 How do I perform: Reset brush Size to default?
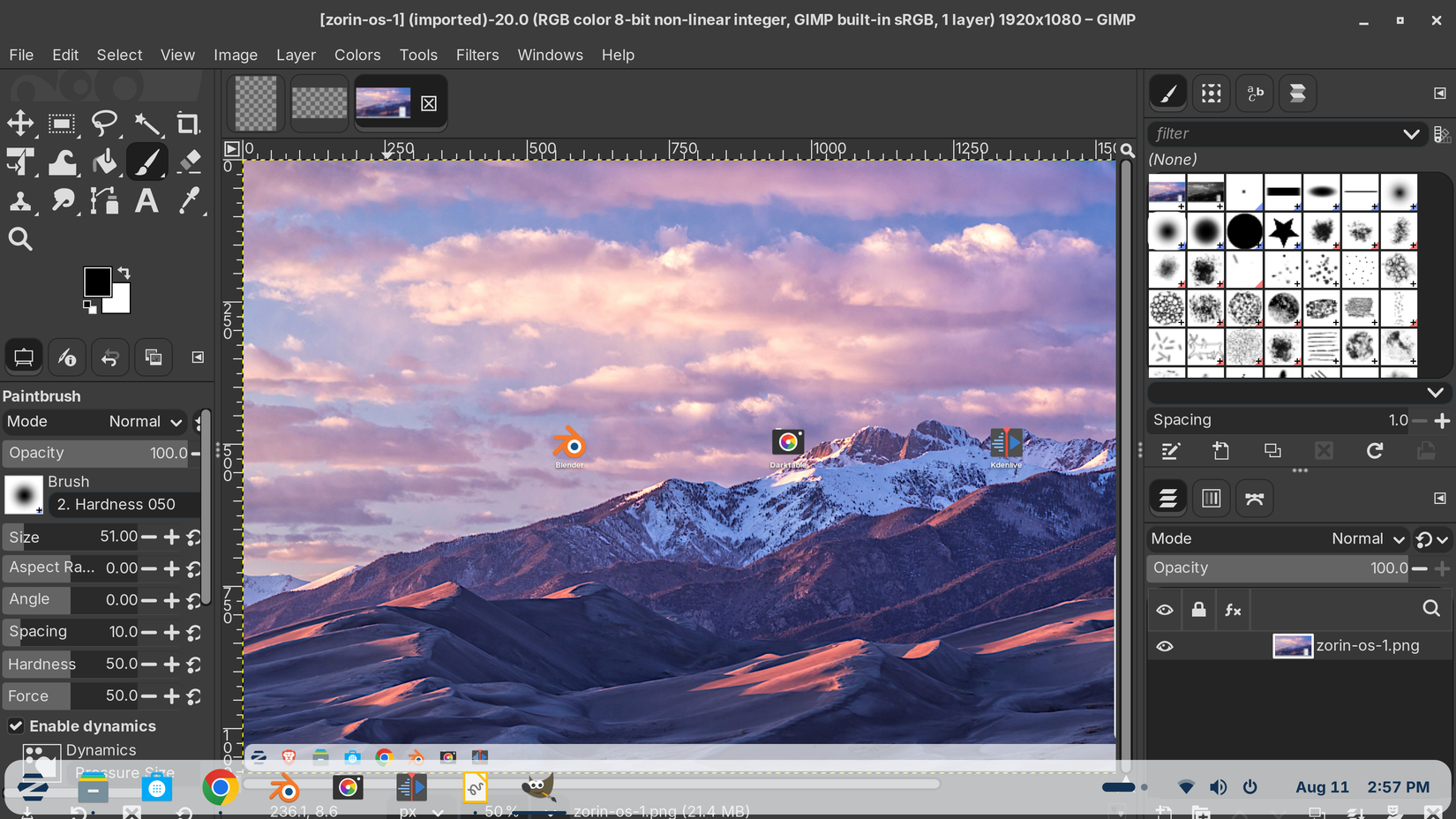194,537
